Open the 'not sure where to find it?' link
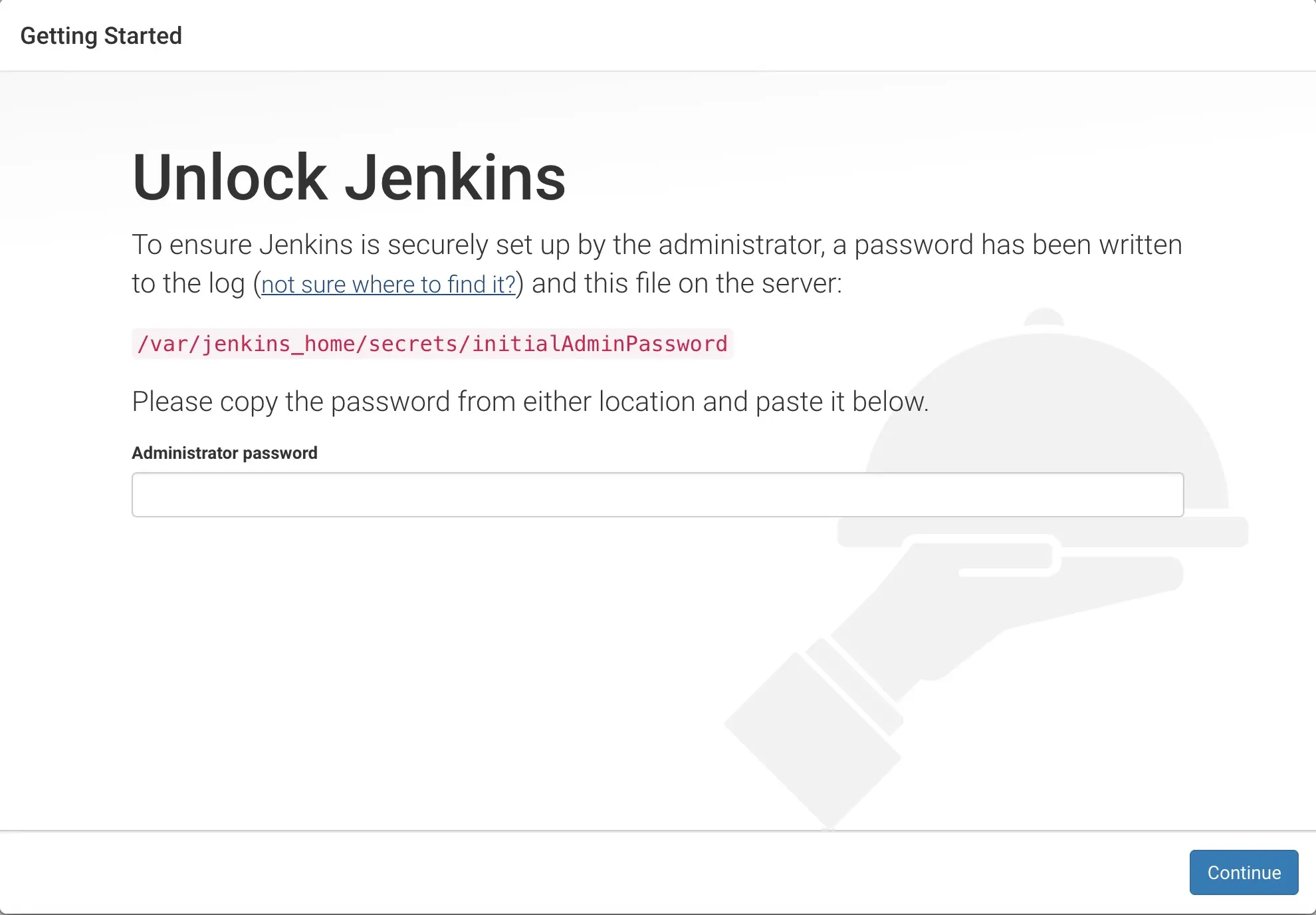 pyautogui.click(x=388, y=284)
